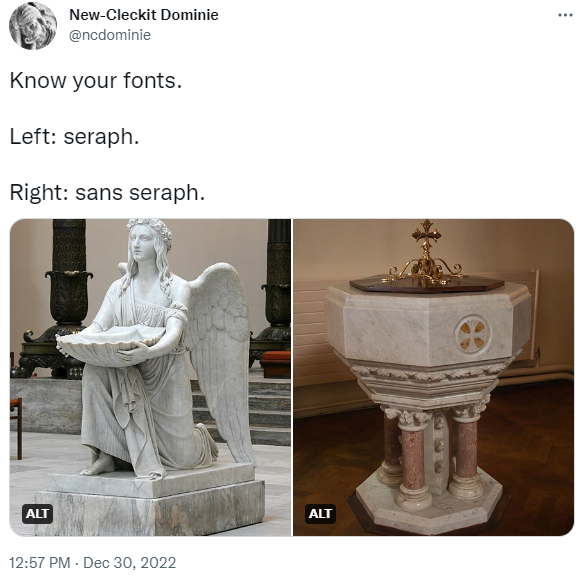Click the "Know your fonts." tweet text
Image resolution: width=585 pixels, height=580 pixels.
[96, 81]
